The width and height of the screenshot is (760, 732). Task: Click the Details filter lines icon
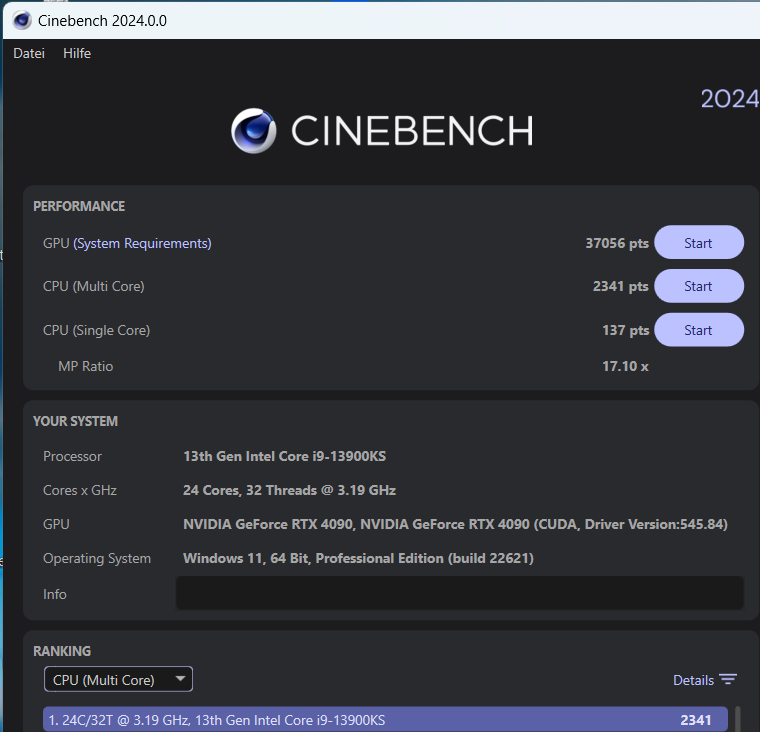click(728, 679)
